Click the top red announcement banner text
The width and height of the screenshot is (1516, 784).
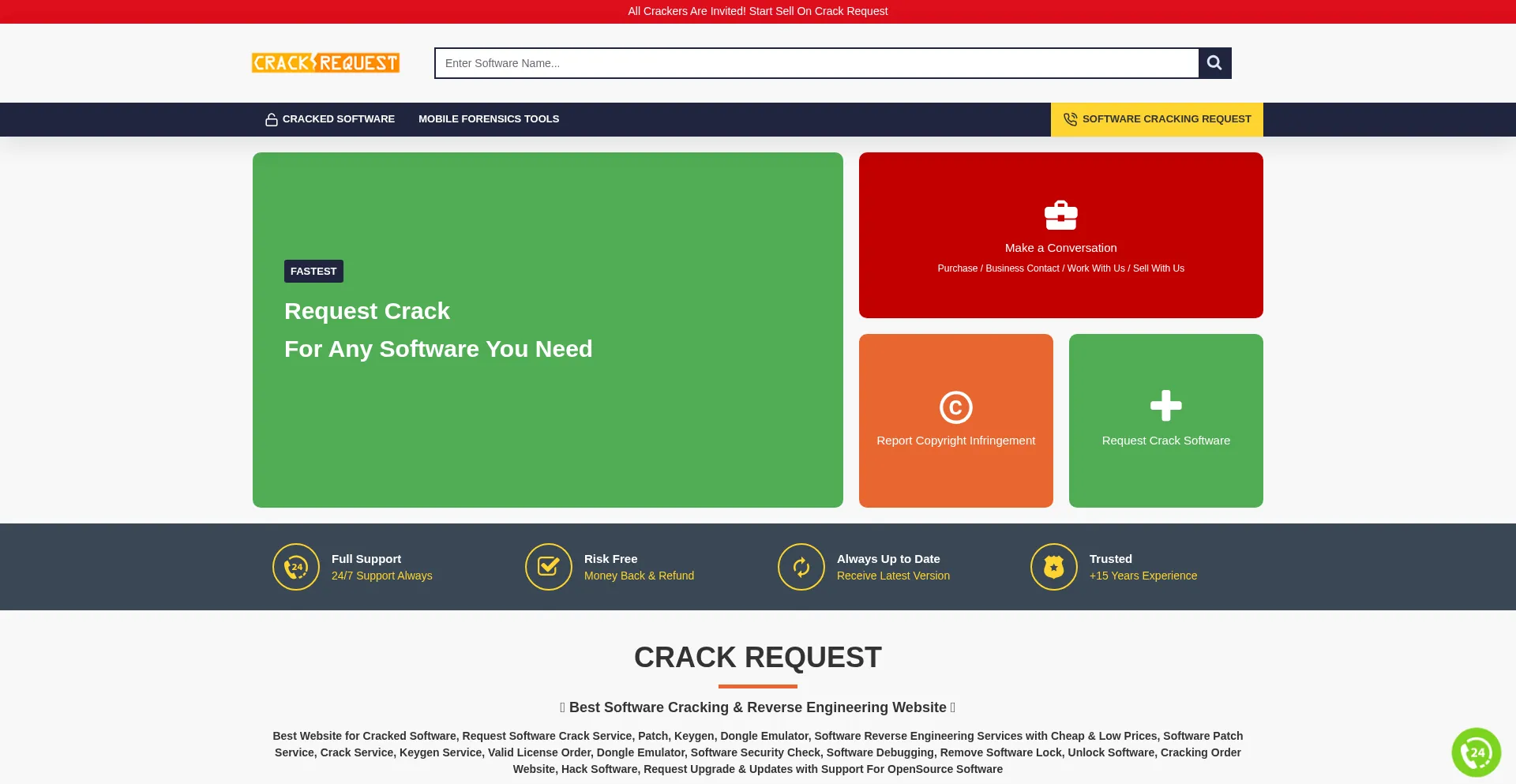[x=758, y=11]
